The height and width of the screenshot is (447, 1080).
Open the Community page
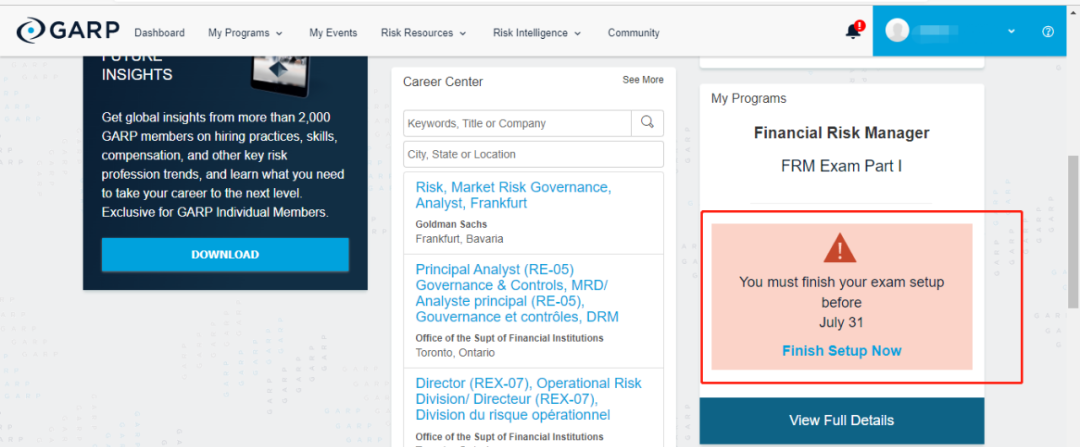[634, 33]
